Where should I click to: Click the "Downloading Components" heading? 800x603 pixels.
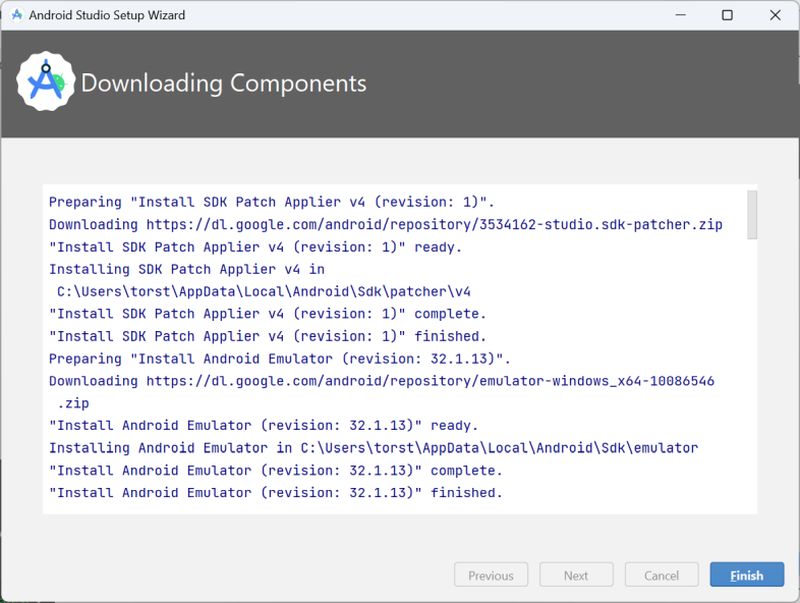click(223, 83)
